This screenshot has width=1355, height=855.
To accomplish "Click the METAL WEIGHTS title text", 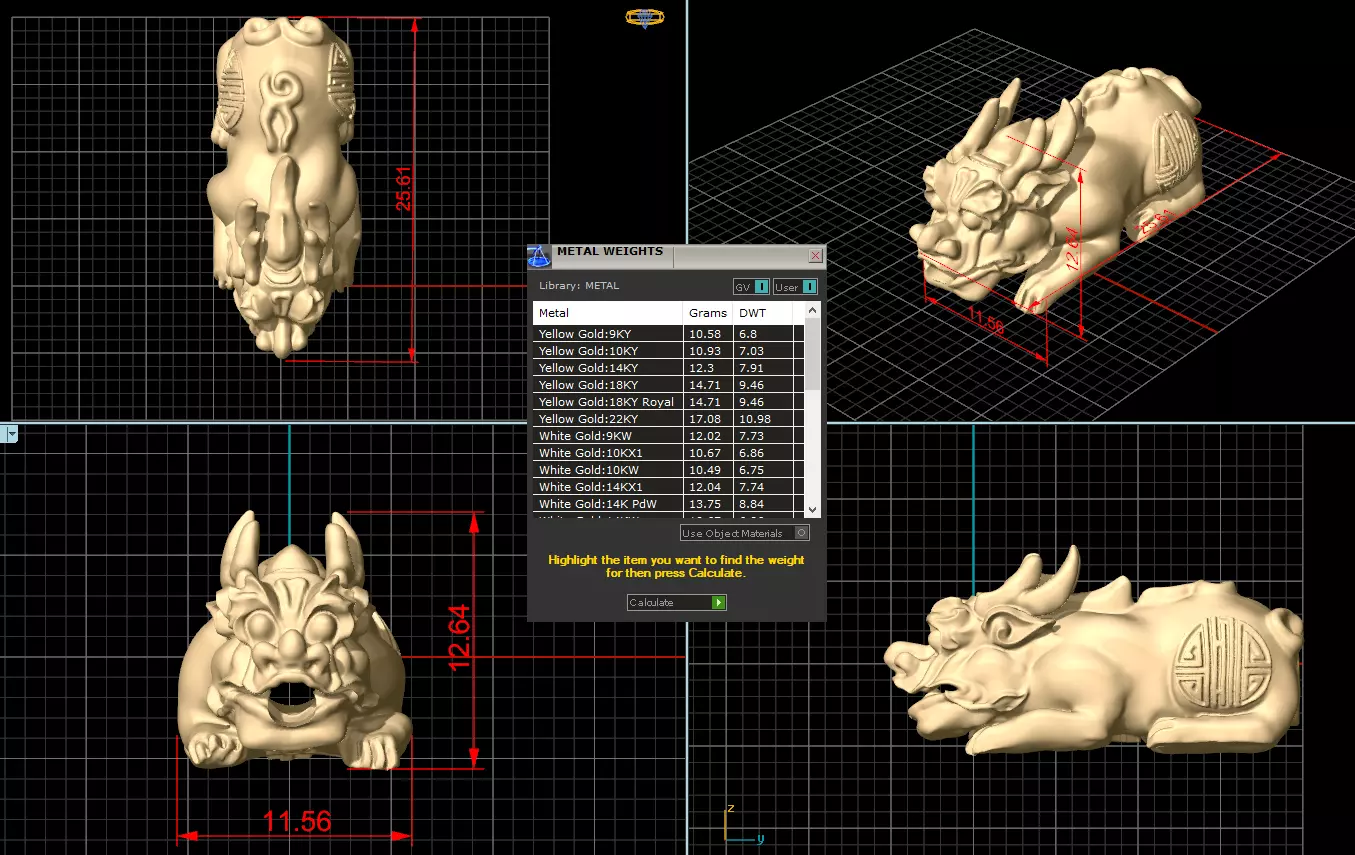I will 610,251.
